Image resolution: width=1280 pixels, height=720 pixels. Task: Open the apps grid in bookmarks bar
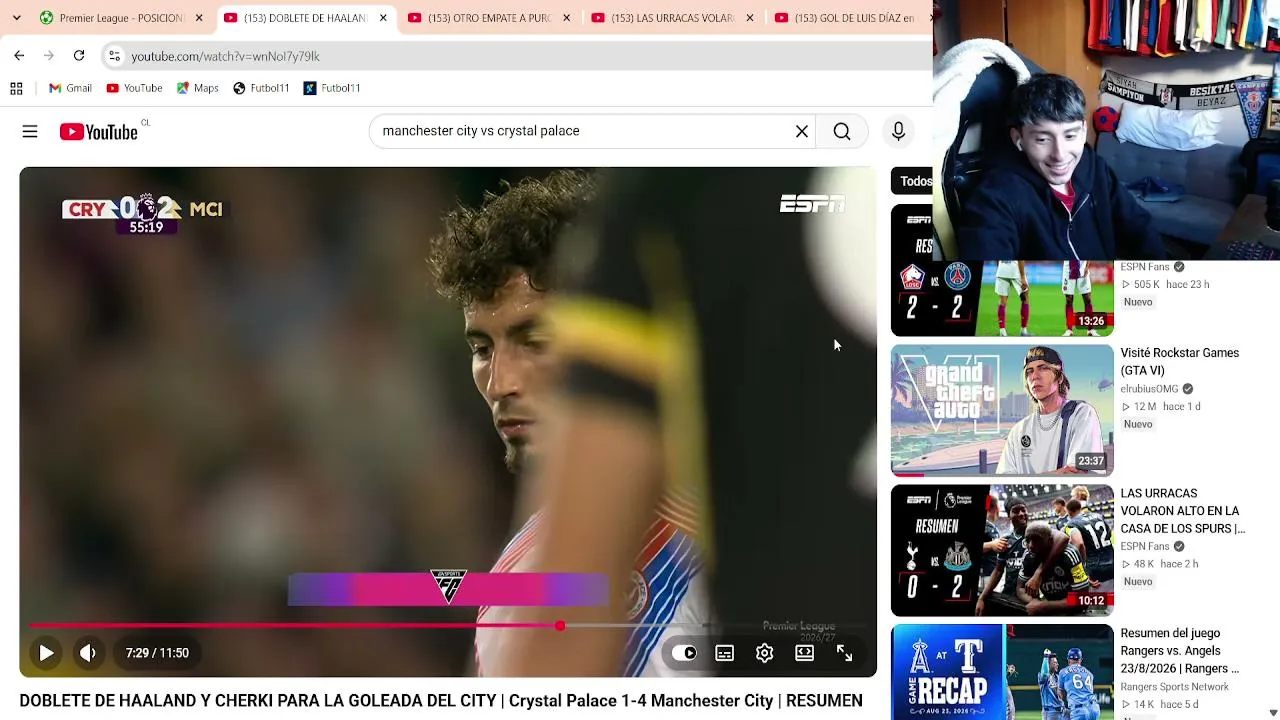point(16,88)
